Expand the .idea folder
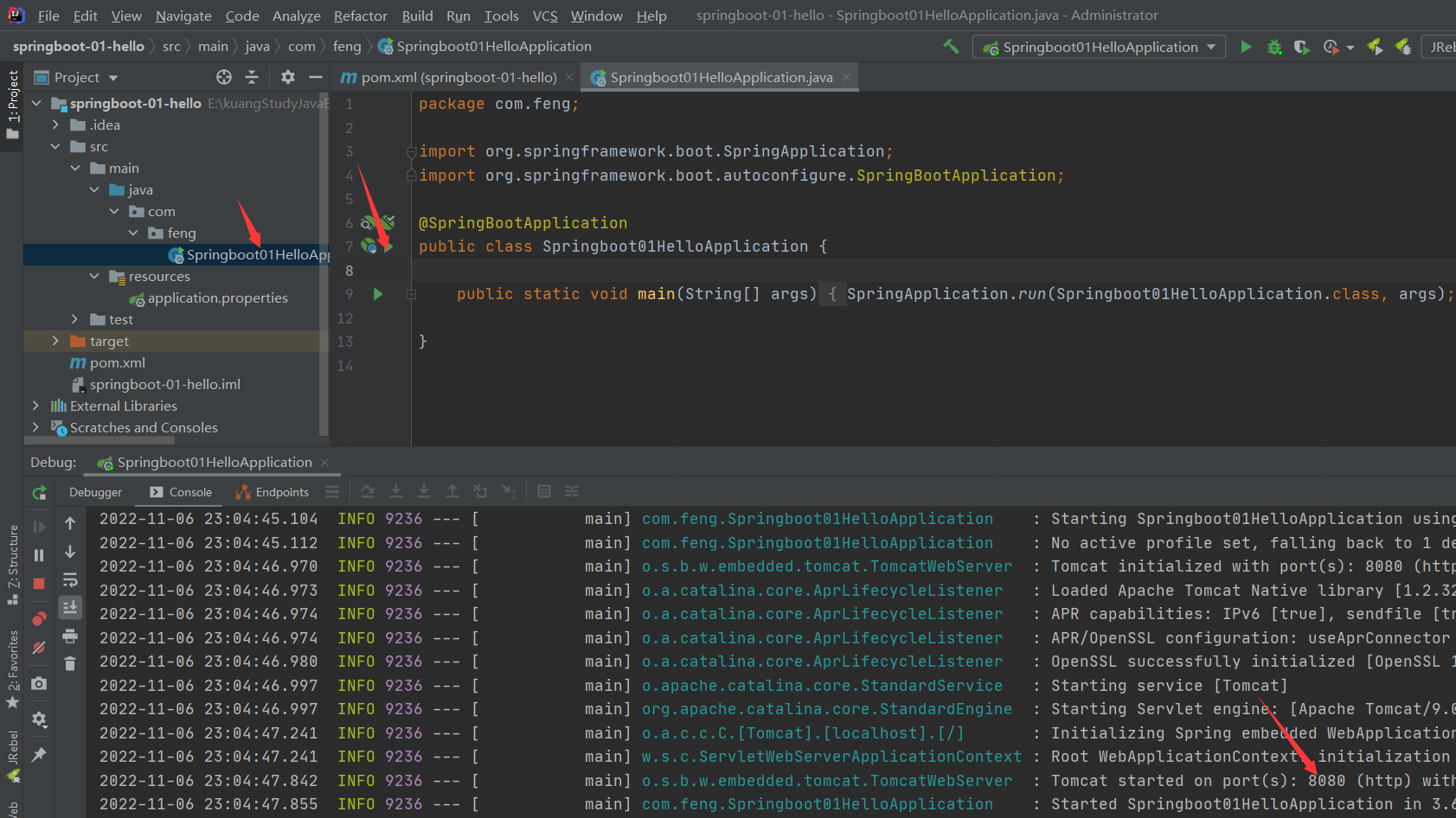 point(55,125)
